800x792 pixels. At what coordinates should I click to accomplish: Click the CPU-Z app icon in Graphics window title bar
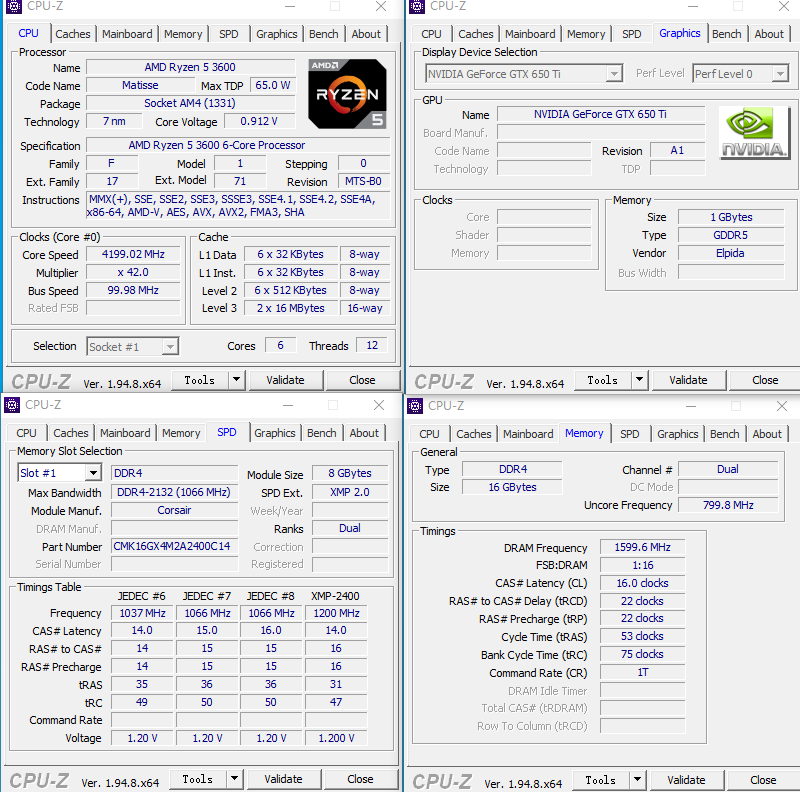[x=417, y=6]
